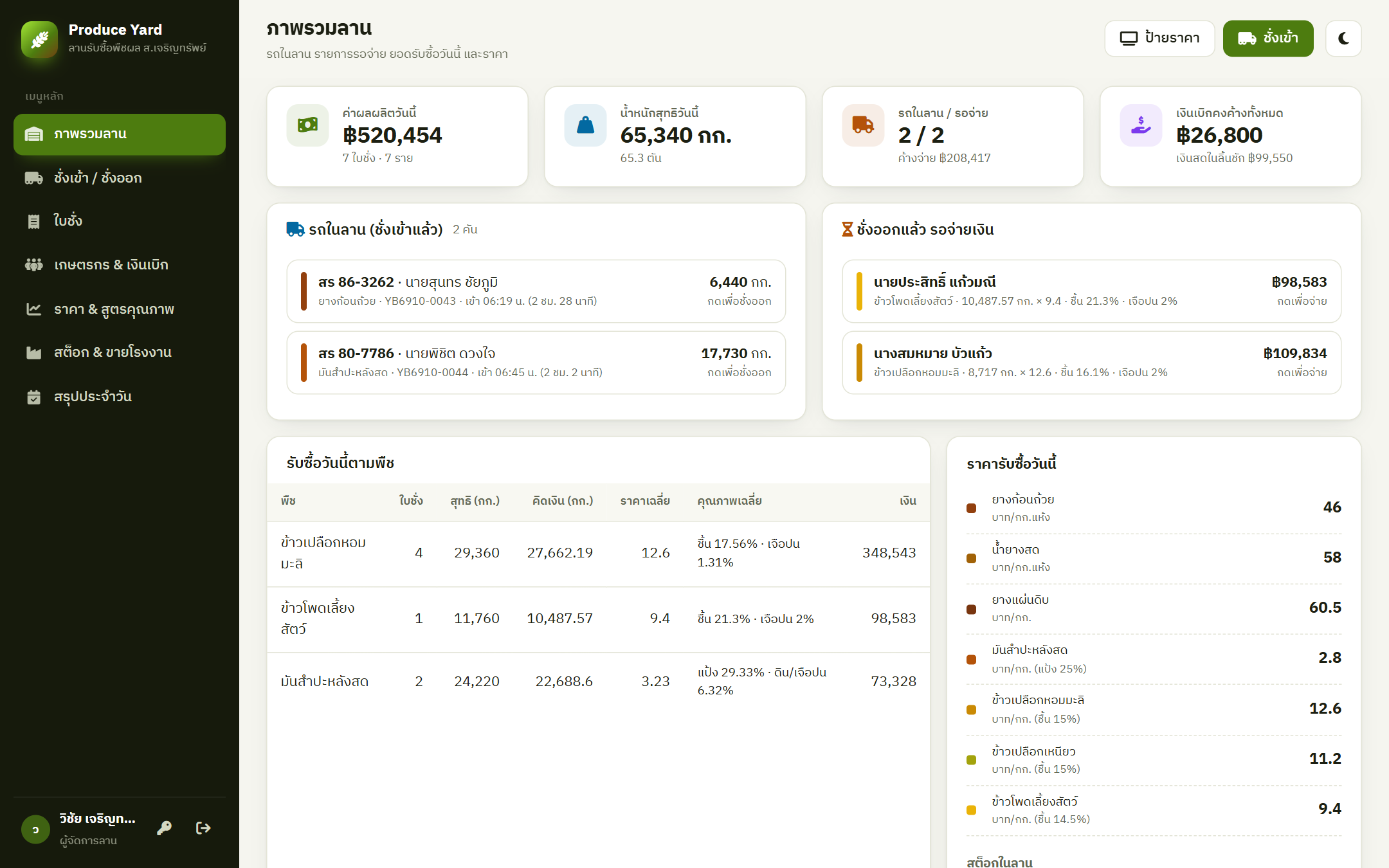Click truck icon beside รถในลาน (ชั่งเข้าแล้ว) heading

(295, 230)
